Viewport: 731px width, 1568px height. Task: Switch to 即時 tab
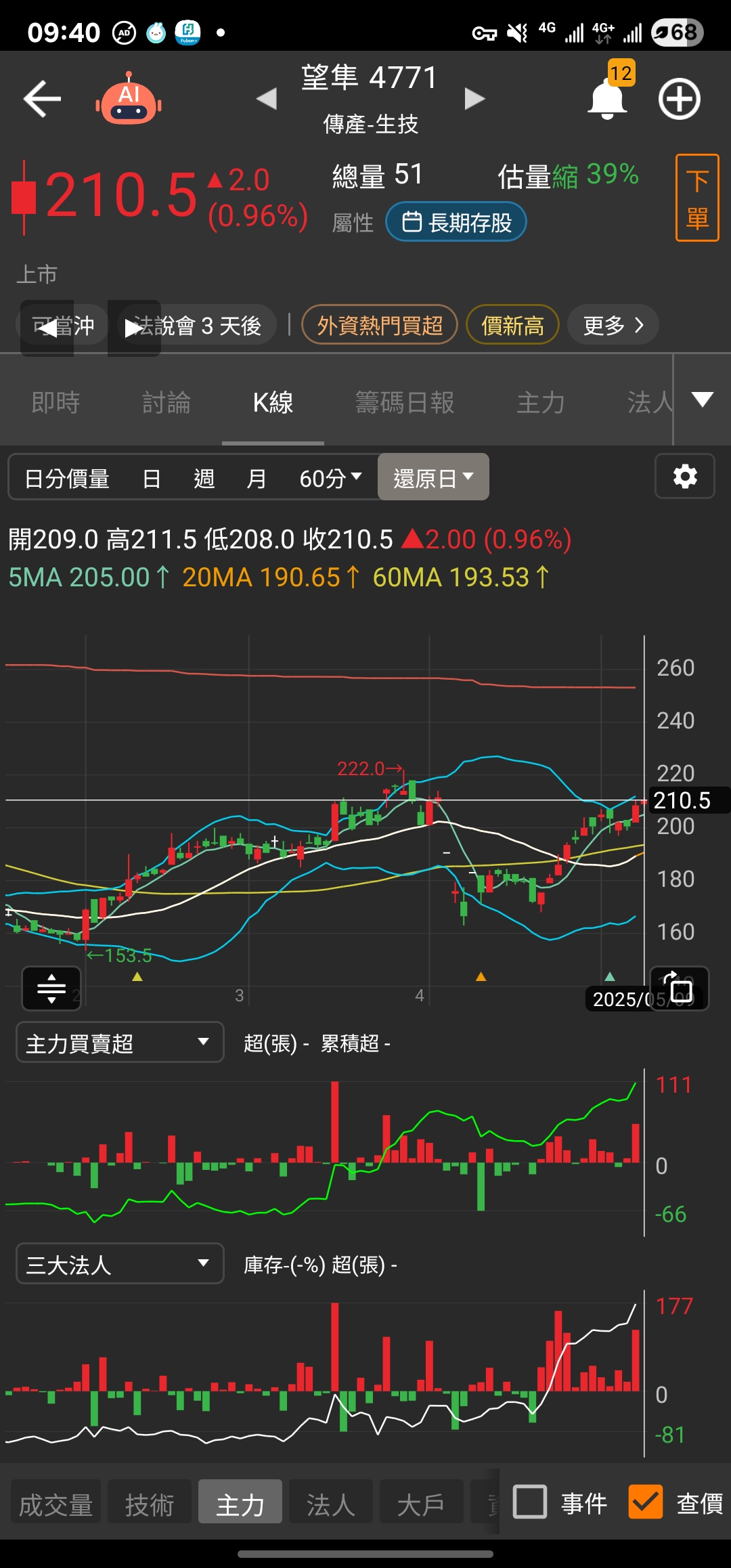56,402
